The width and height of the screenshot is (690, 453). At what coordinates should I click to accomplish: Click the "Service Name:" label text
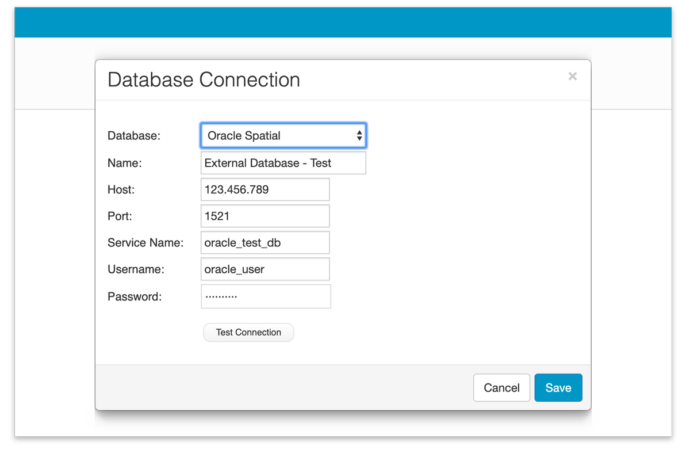145,243
